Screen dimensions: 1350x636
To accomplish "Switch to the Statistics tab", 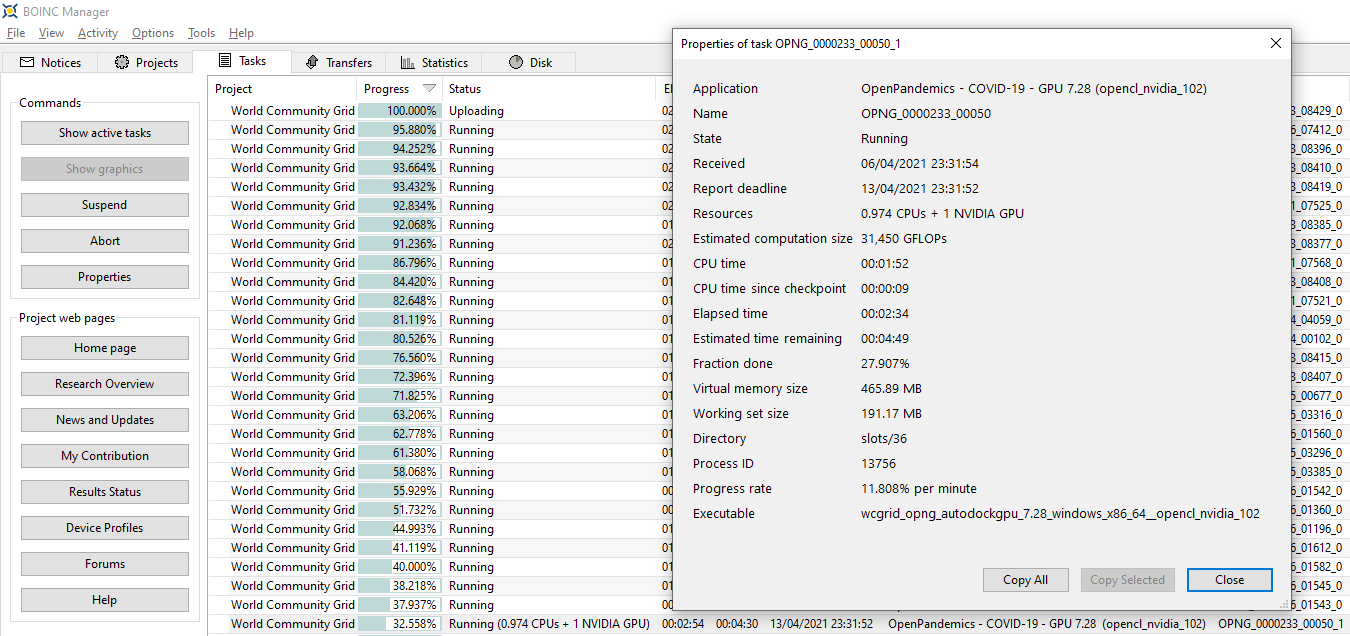I will click(434, 62).
